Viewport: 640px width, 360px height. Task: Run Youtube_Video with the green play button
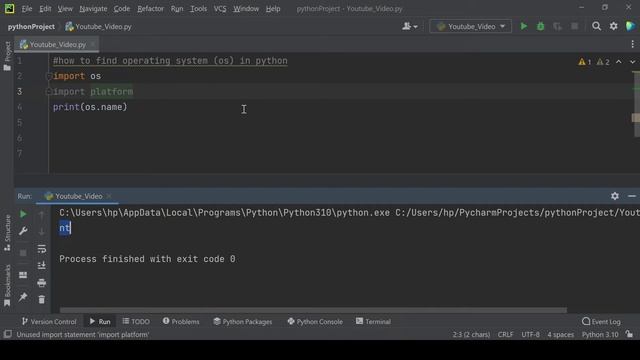[x=523, y=27]
